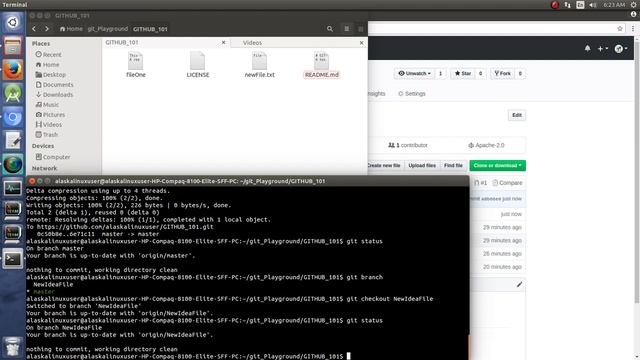Click the Find file button
This screenshot has width=640, height=360.
(x=453, y=165)
